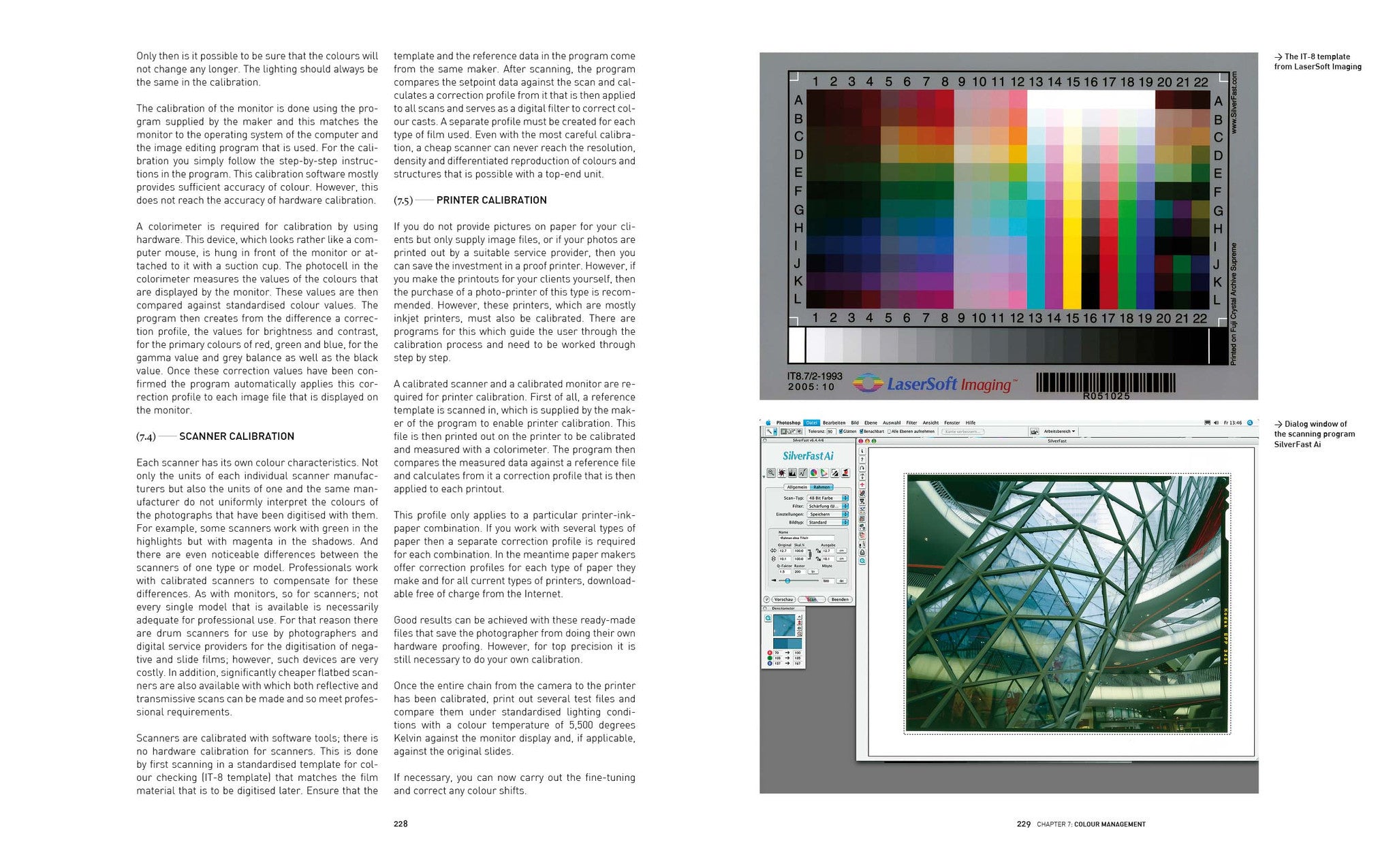The image size is (1395, 868).
Task: Click the resolution slider knob
Action: coord(787,581)
